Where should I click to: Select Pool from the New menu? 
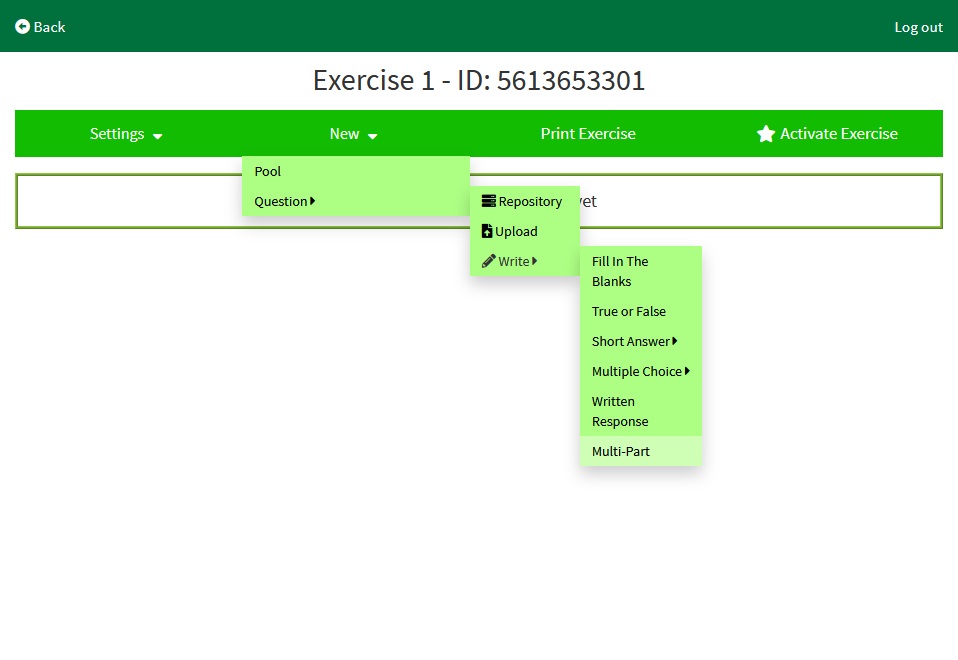tap(268, 171)
